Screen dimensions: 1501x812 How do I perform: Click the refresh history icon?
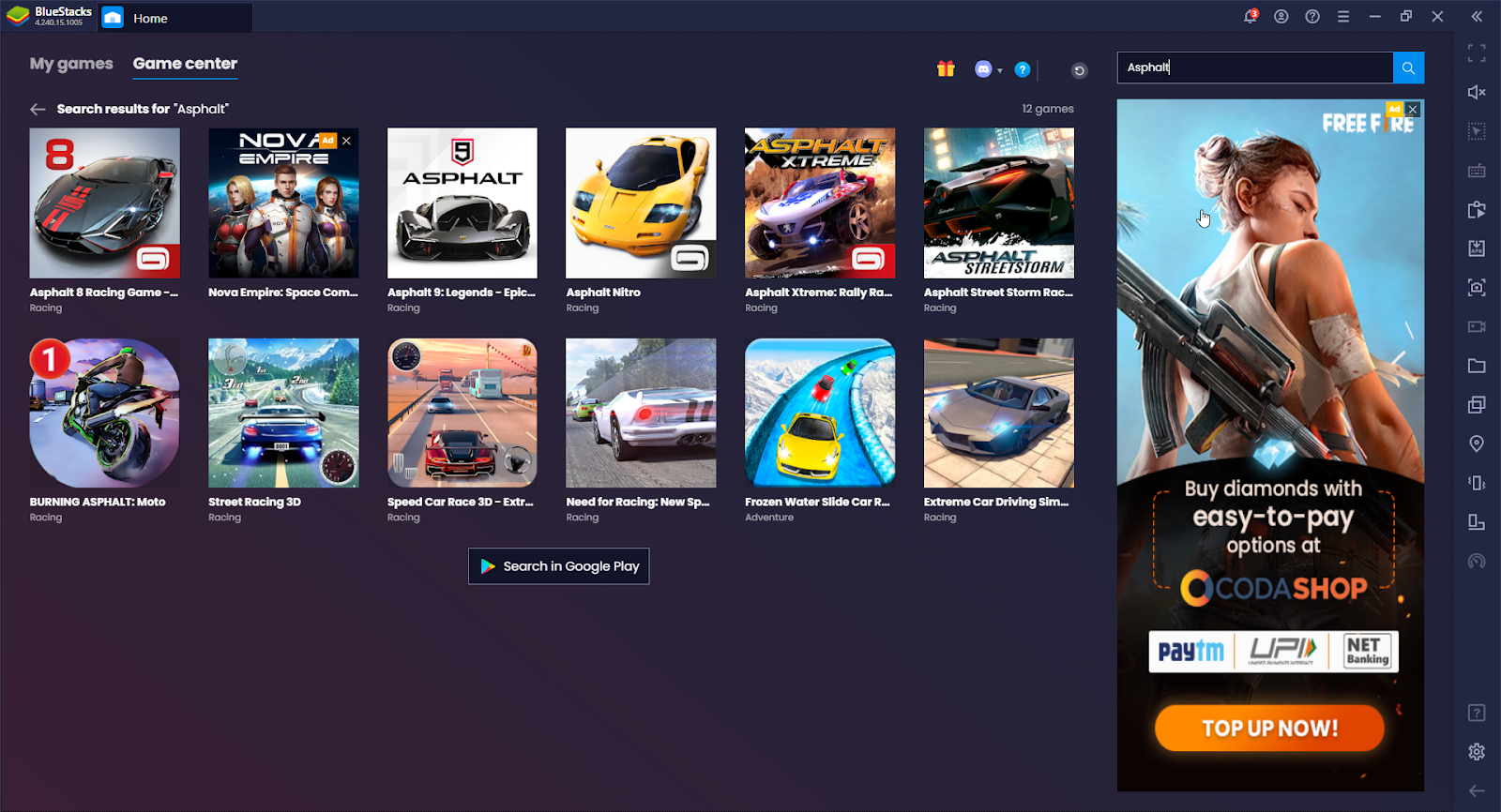1079,70
